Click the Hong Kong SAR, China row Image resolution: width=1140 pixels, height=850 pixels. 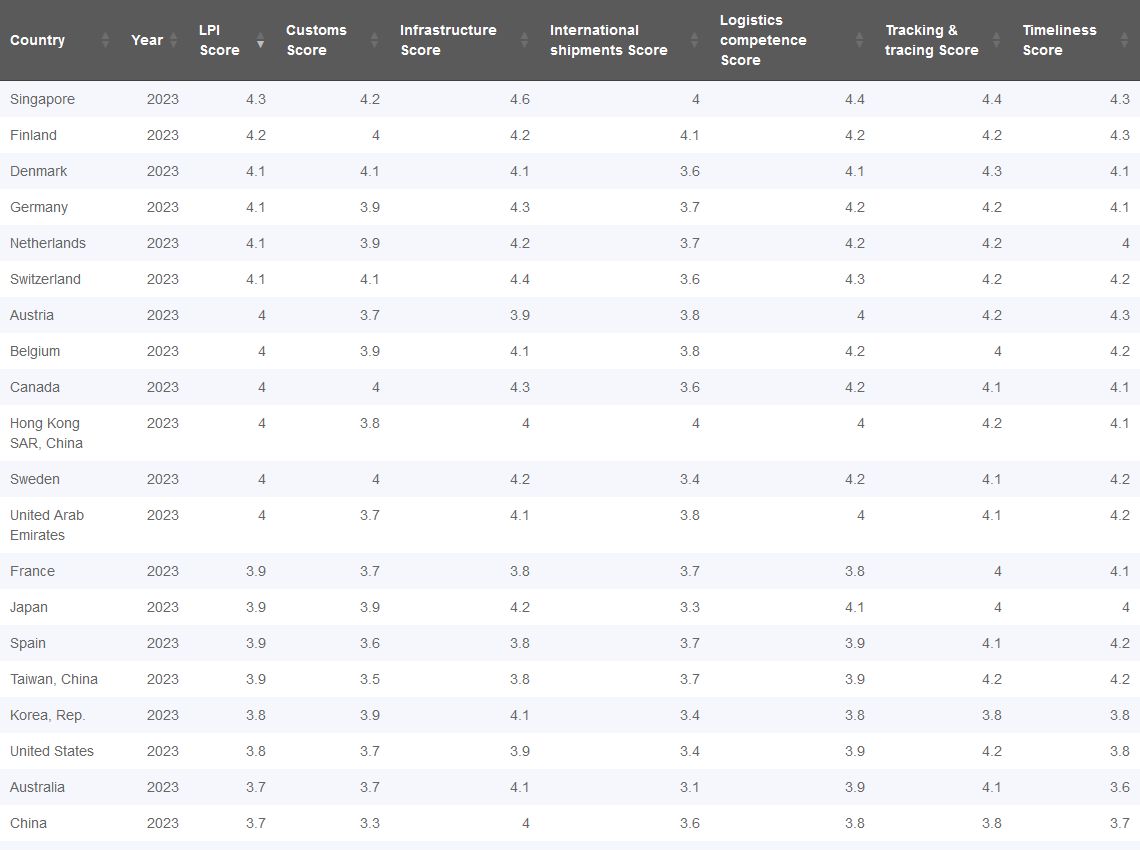tap(46, 433)
